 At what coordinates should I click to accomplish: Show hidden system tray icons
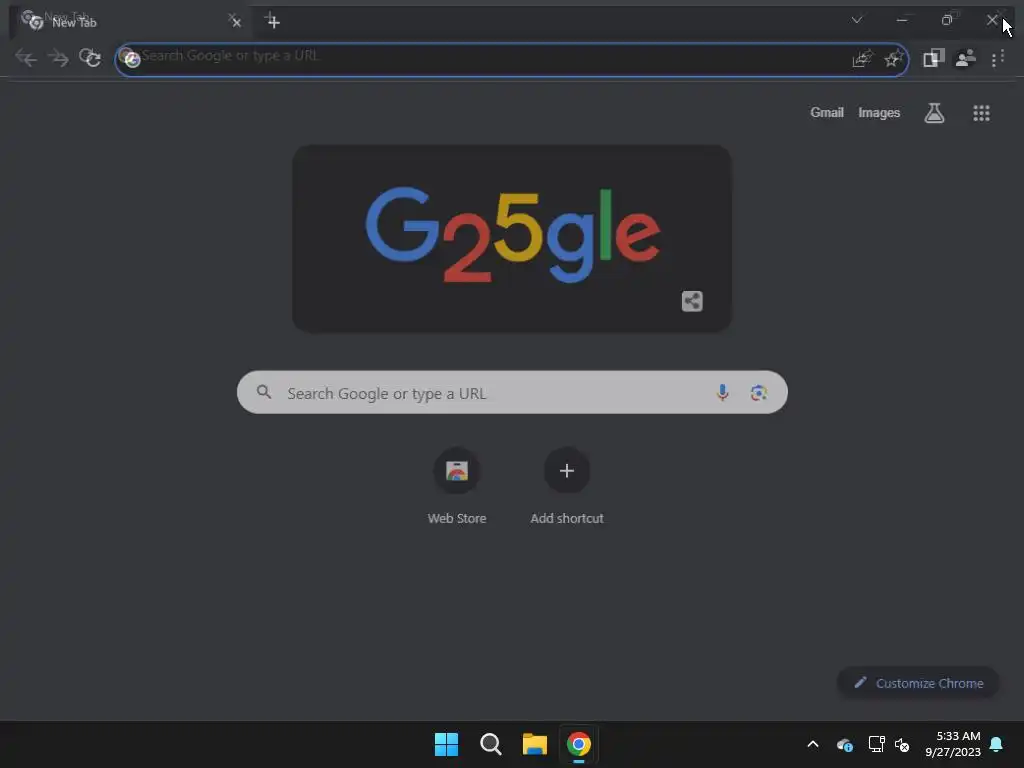[x=813, y=744]
